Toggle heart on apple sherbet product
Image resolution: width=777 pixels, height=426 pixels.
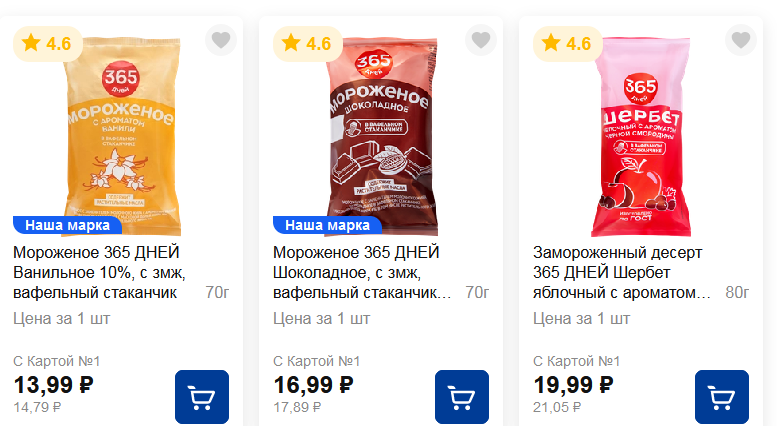[x=741, y=40]
